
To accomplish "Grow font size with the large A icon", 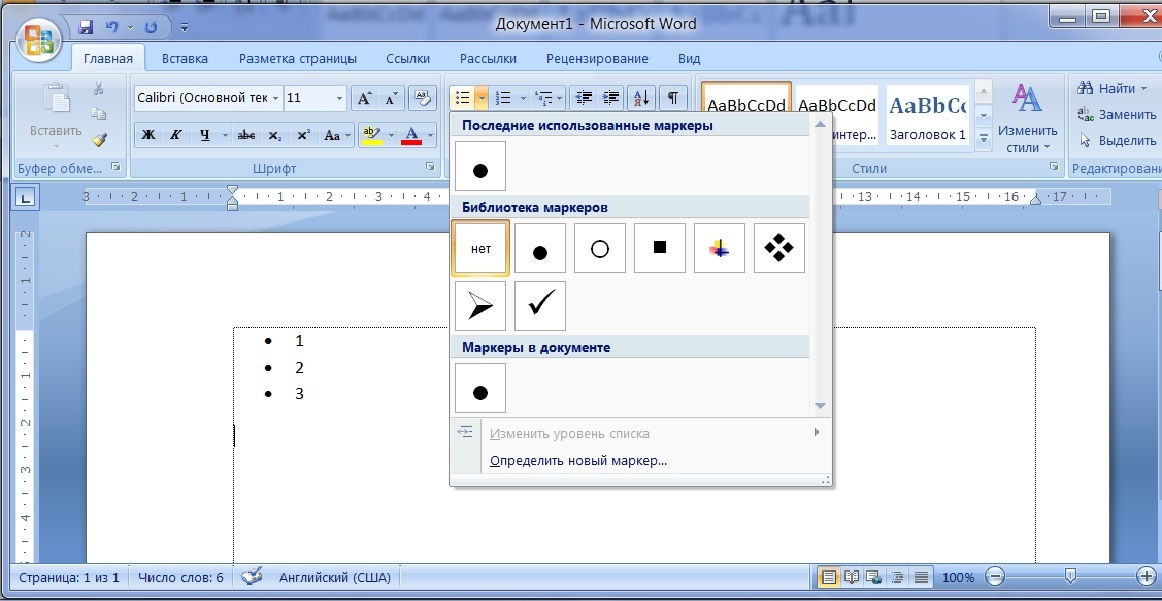I will (363, 98).
